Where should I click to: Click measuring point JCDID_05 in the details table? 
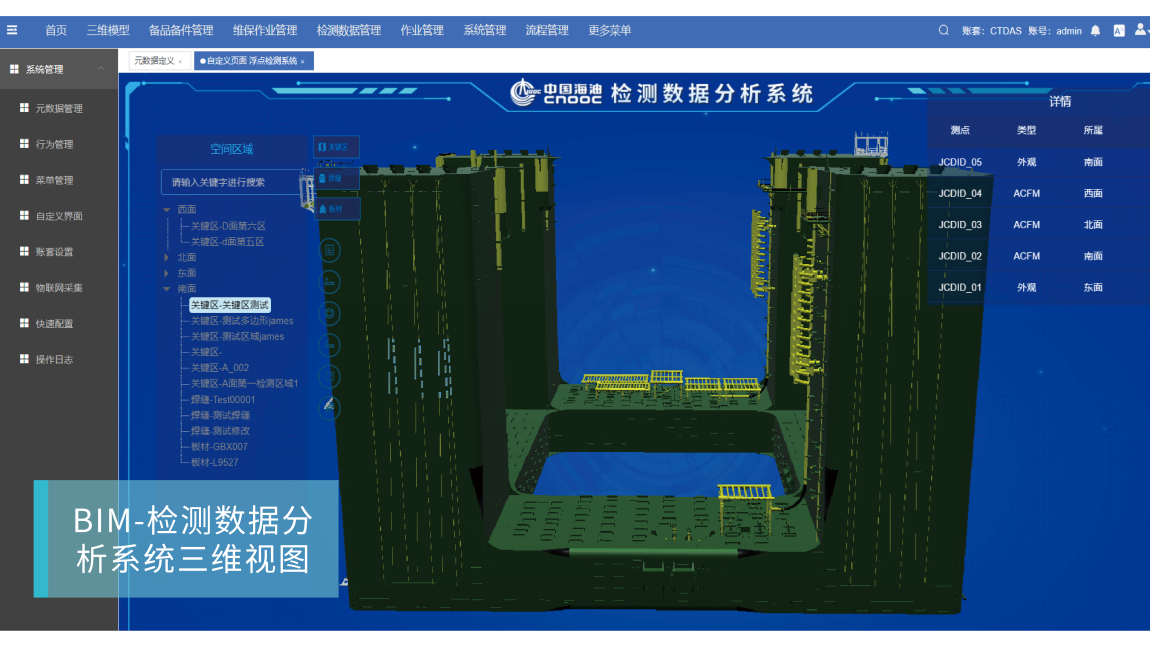coord(960,162)
